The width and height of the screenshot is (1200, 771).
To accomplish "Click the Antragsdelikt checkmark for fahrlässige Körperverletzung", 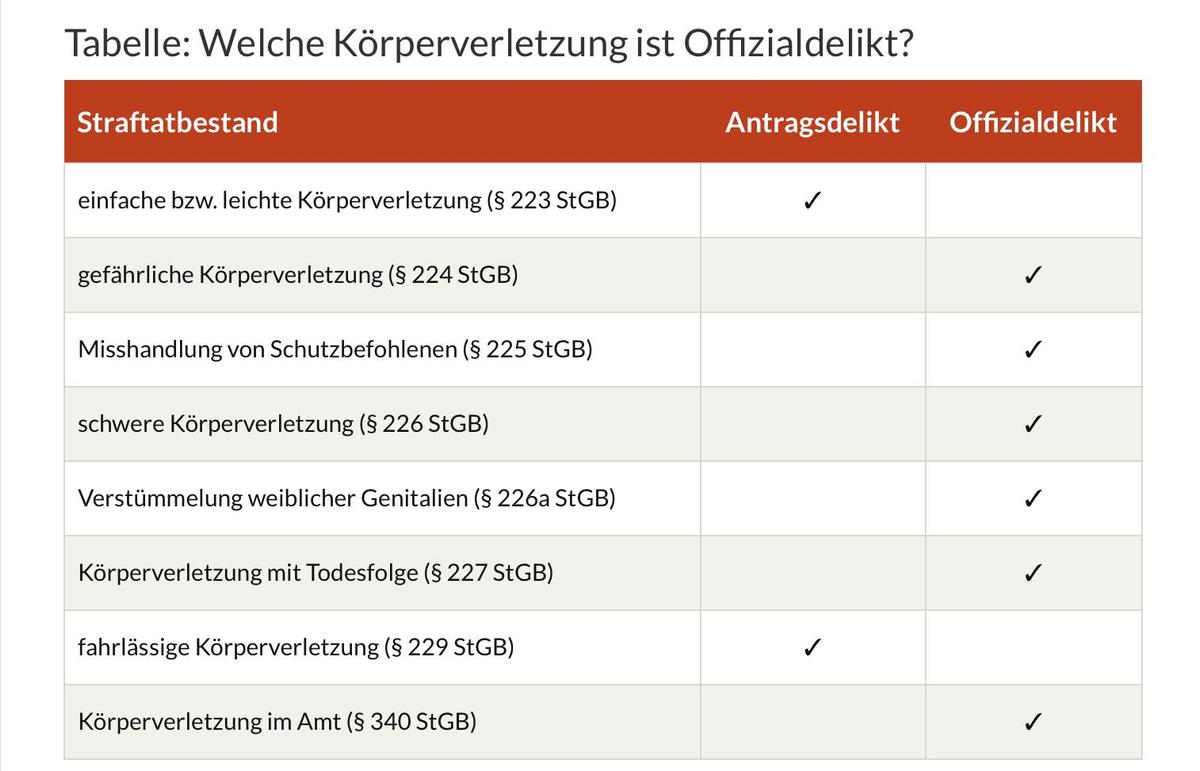I will click(812, 648).
